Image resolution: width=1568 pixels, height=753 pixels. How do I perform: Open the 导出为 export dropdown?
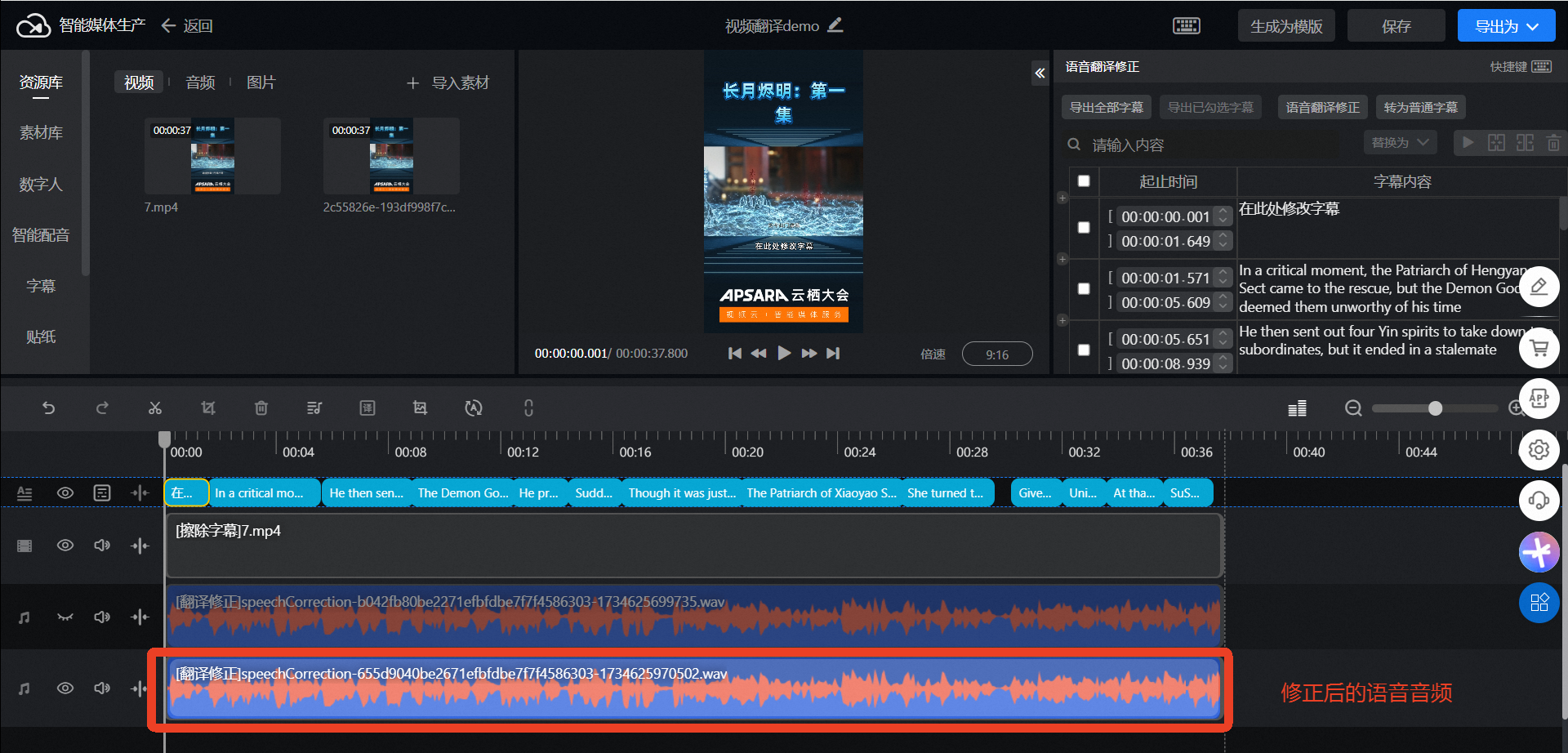click(1506, 26)
